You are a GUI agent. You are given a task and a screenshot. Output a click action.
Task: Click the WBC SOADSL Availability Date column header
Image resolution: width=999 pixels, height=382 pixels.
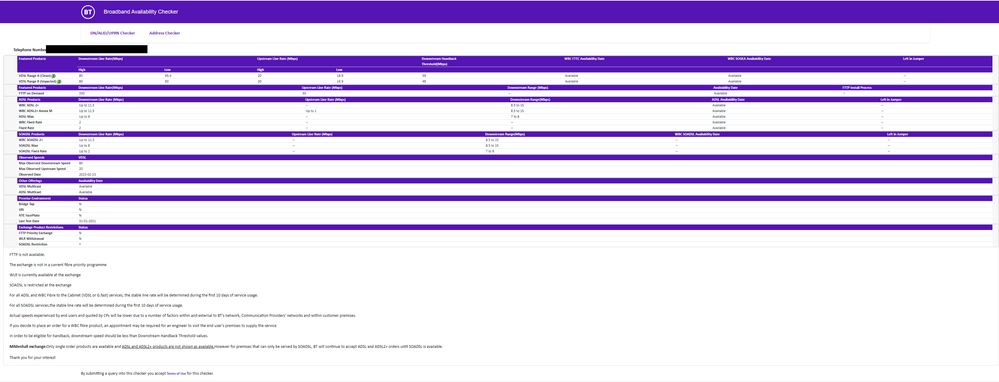(697, 134)
